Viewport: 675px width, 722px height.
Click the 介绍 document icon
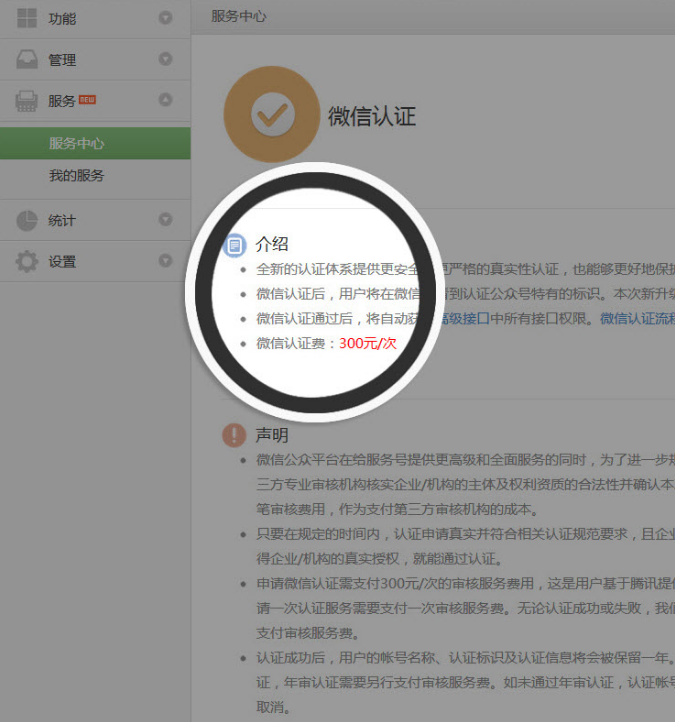[234, 245]
